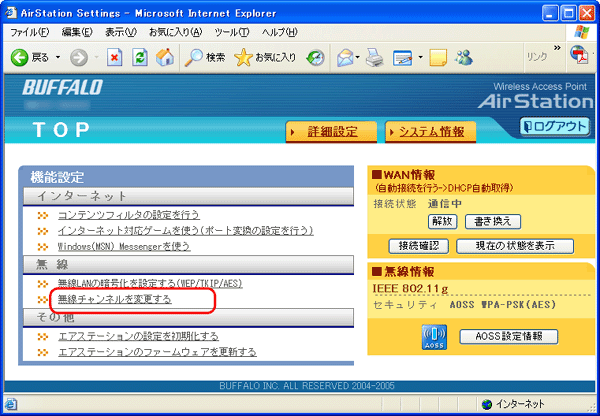Click the 無線情報 panel heading

[403, 272]
